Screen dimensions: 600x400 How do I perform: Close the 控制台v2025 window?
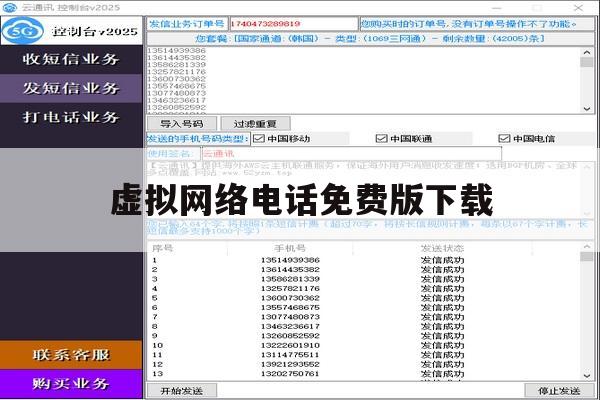(x=579, y=7)
